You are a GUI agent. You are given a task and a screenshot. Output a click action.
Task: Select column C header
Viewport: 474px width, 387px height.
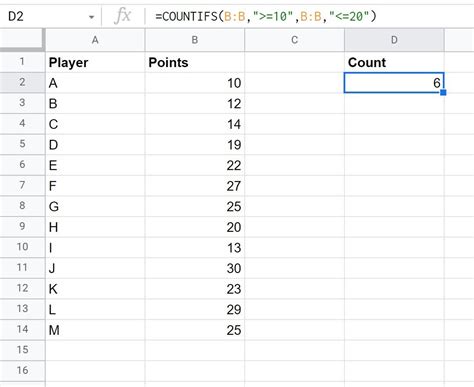(294, 40)
